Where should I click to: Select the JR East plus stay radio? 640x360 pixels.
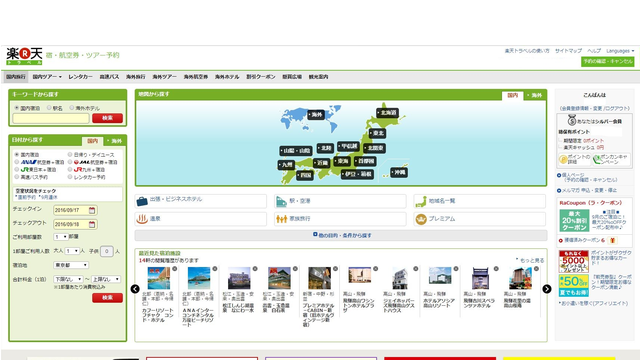(x=17, y=169)
